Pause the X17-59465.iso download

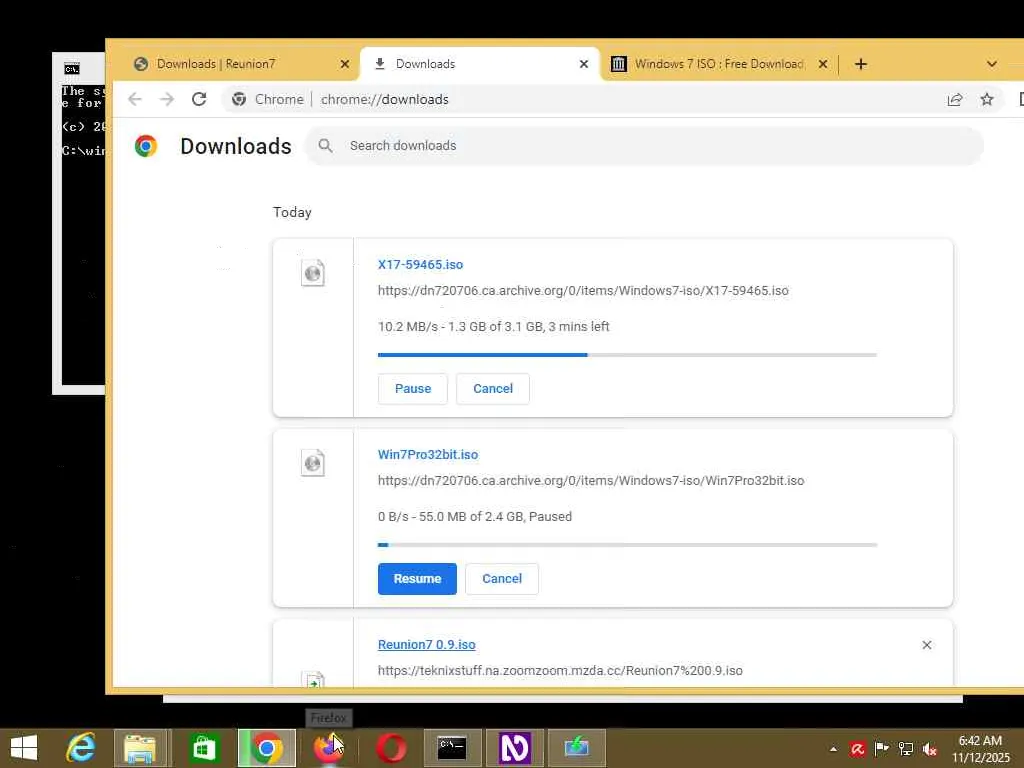pyautogui.click(x=413, y=389)
